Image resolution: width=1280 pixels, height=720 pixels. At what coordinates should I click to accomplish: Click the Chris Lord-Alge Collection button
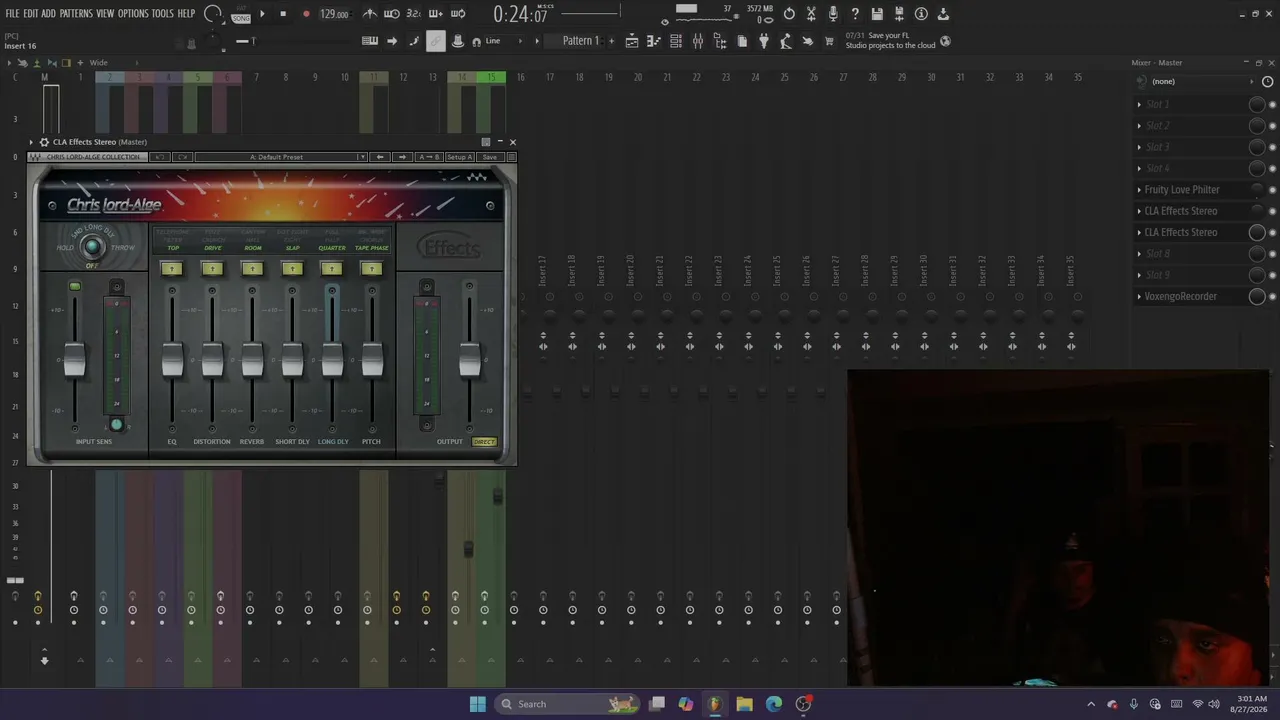(88, 157)
